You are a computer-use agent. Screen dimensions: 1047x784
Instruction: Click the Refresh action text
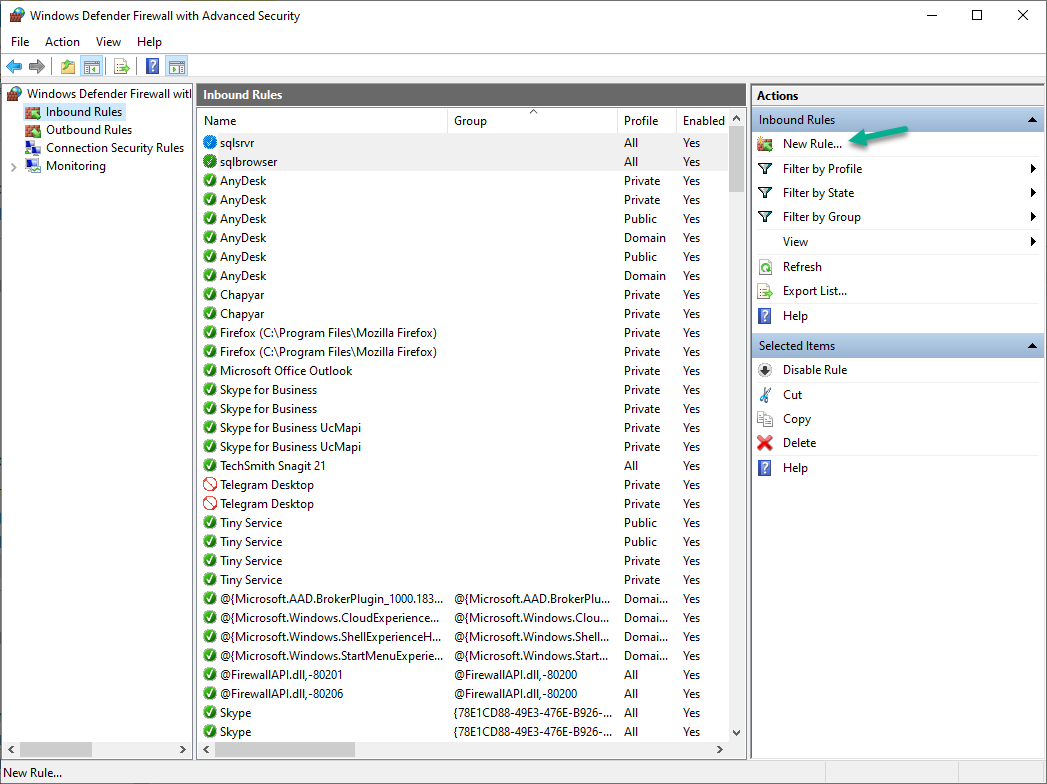(x=802, y=267)
